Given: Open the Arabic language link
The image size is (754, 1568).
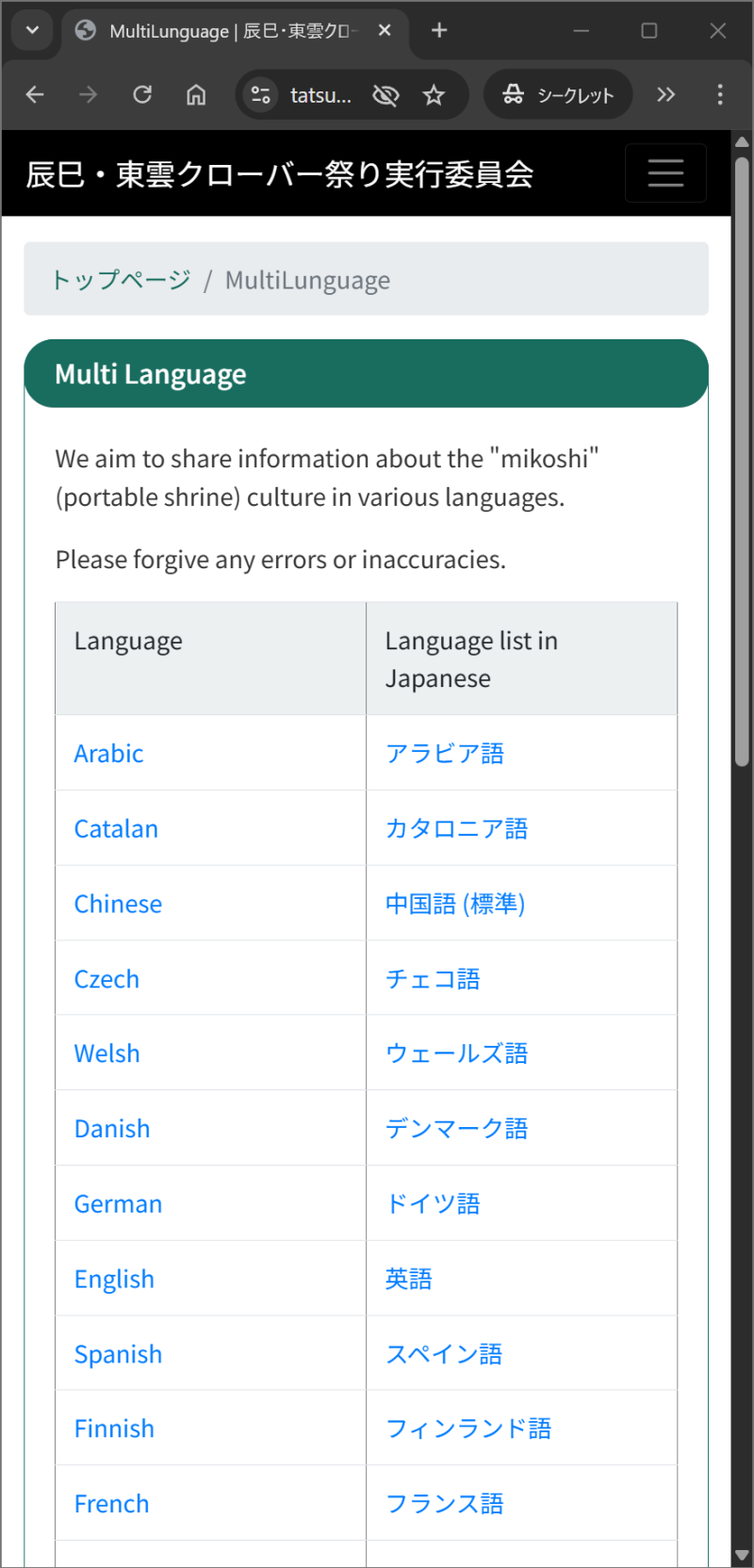Looking at the screenshot, I should click(x=109, y=754).
